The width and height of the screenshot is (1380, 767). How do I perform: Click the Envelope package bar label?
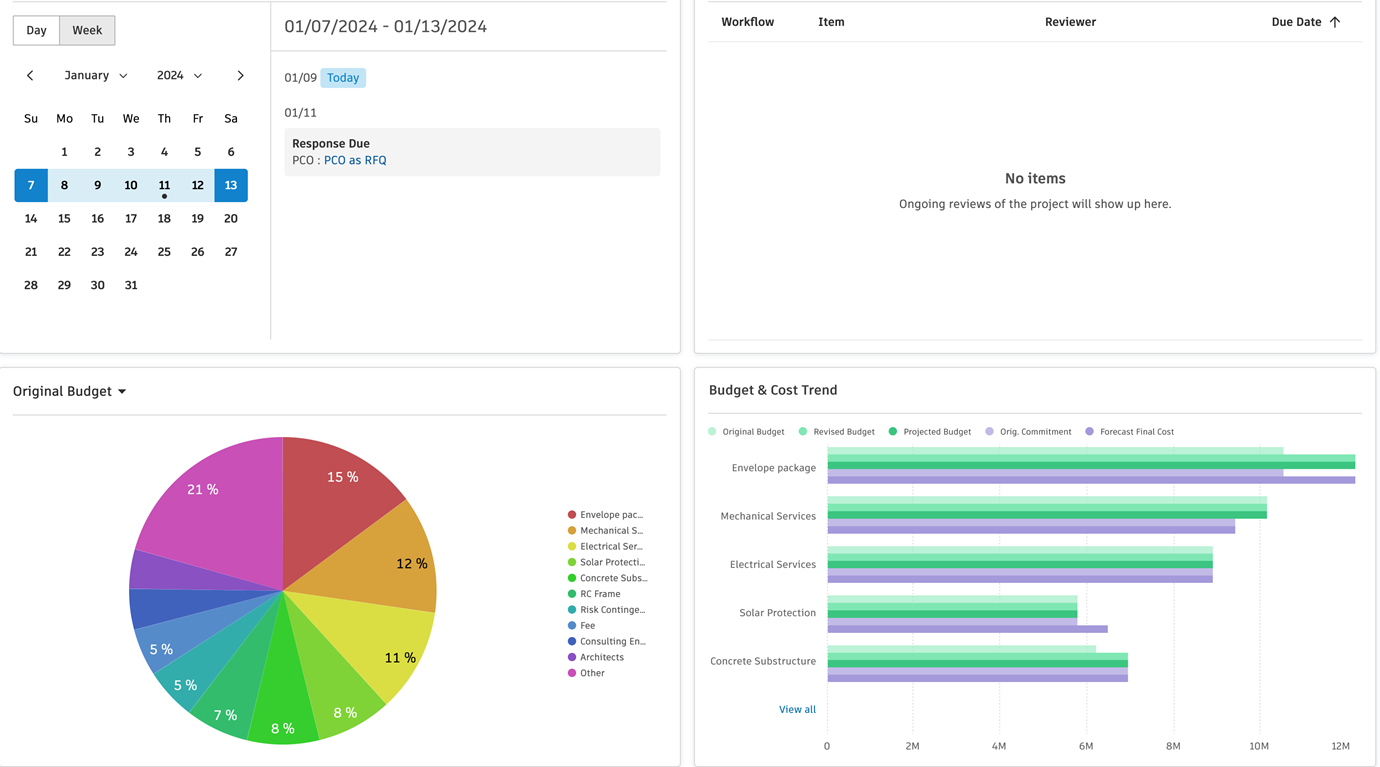(x=773, y=468)
